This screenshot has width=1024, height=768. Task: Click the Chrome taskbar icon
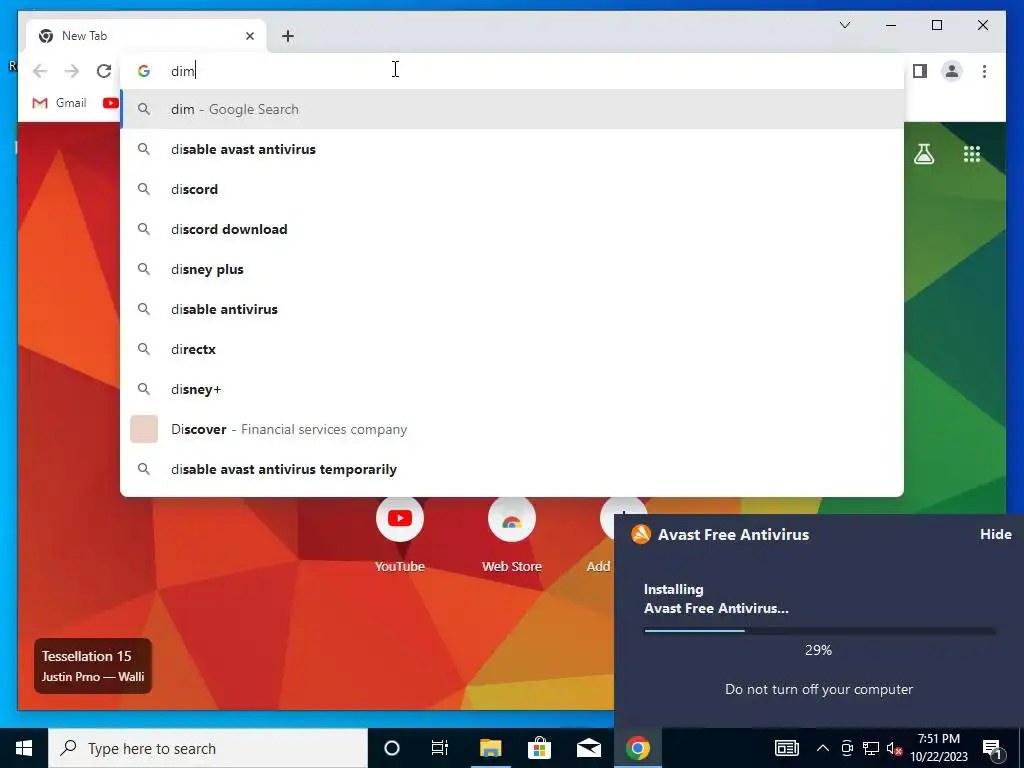coord(638,748)
